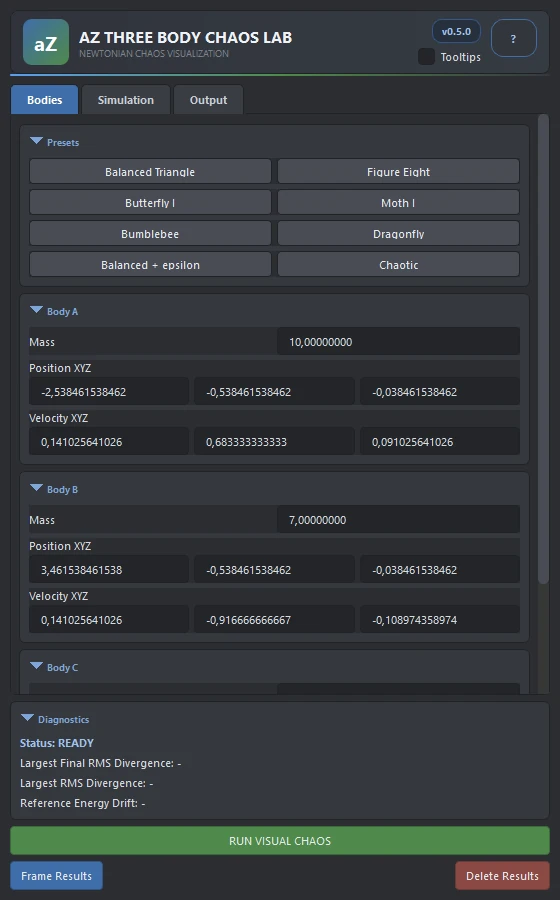This screenshot has height=900, width=560.
Task: Edit Body A velocity X field
Action: (109, 441)
